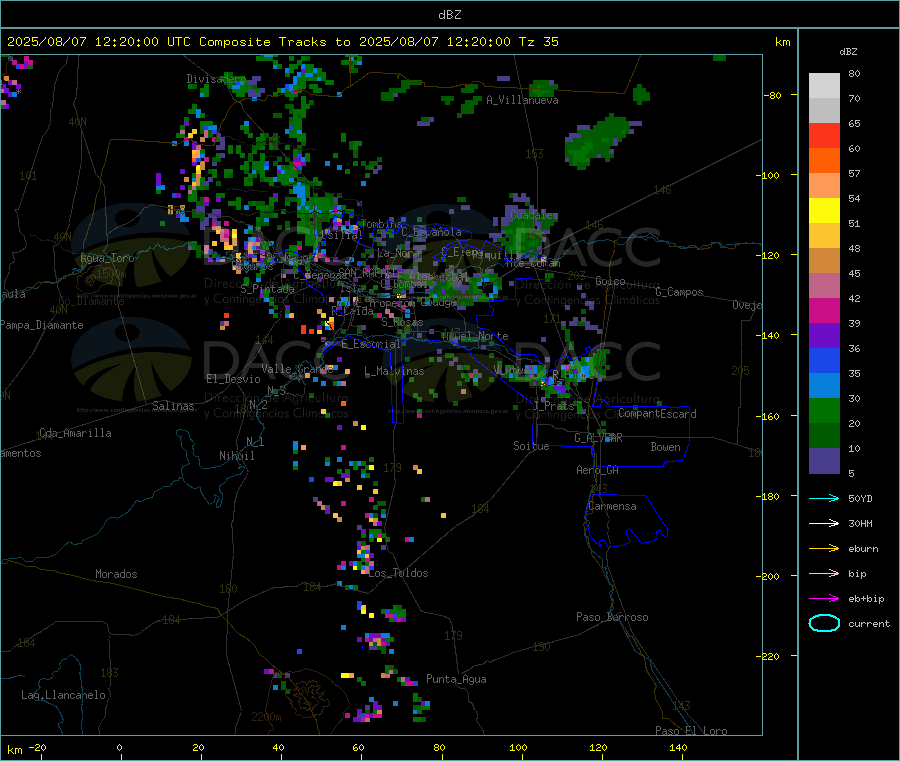Click the 'Aero_GH' place label

(x=598, y=470)
